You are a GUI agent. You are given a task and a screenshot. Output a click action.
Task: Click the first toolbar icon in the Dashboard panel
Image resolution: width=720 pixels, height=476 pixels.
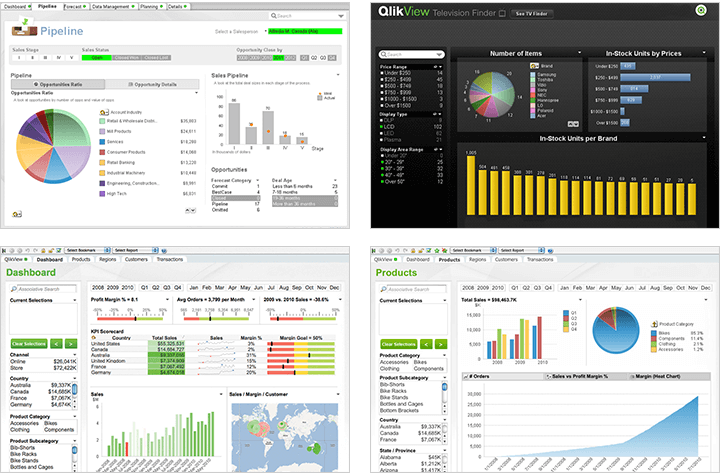coord(4,251)
